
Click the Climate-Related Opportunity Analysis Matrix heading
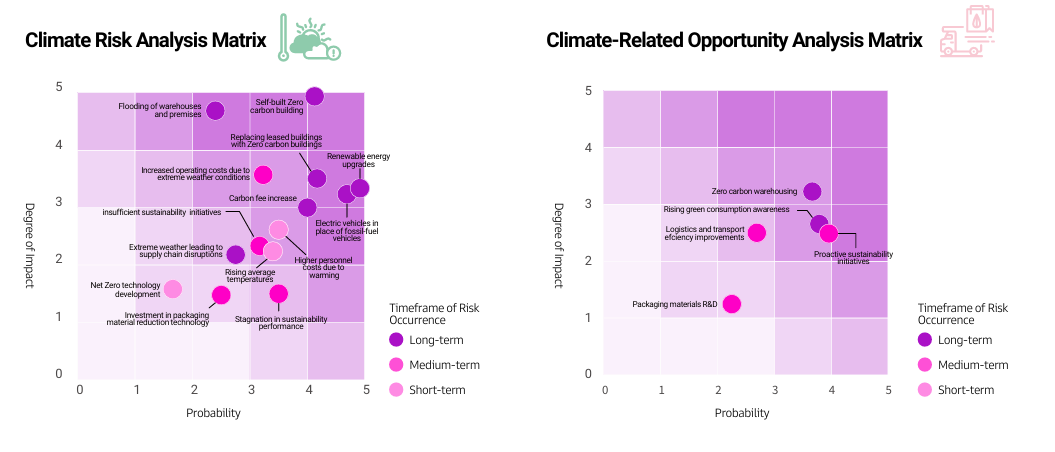(x=734, y=41)
